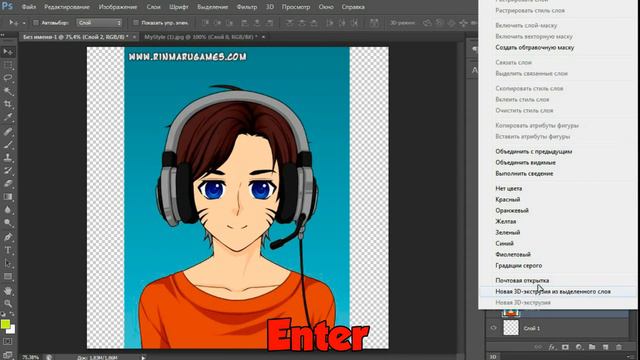
Task: Swap foreground and background colors
Action: [x=12, y=315]
